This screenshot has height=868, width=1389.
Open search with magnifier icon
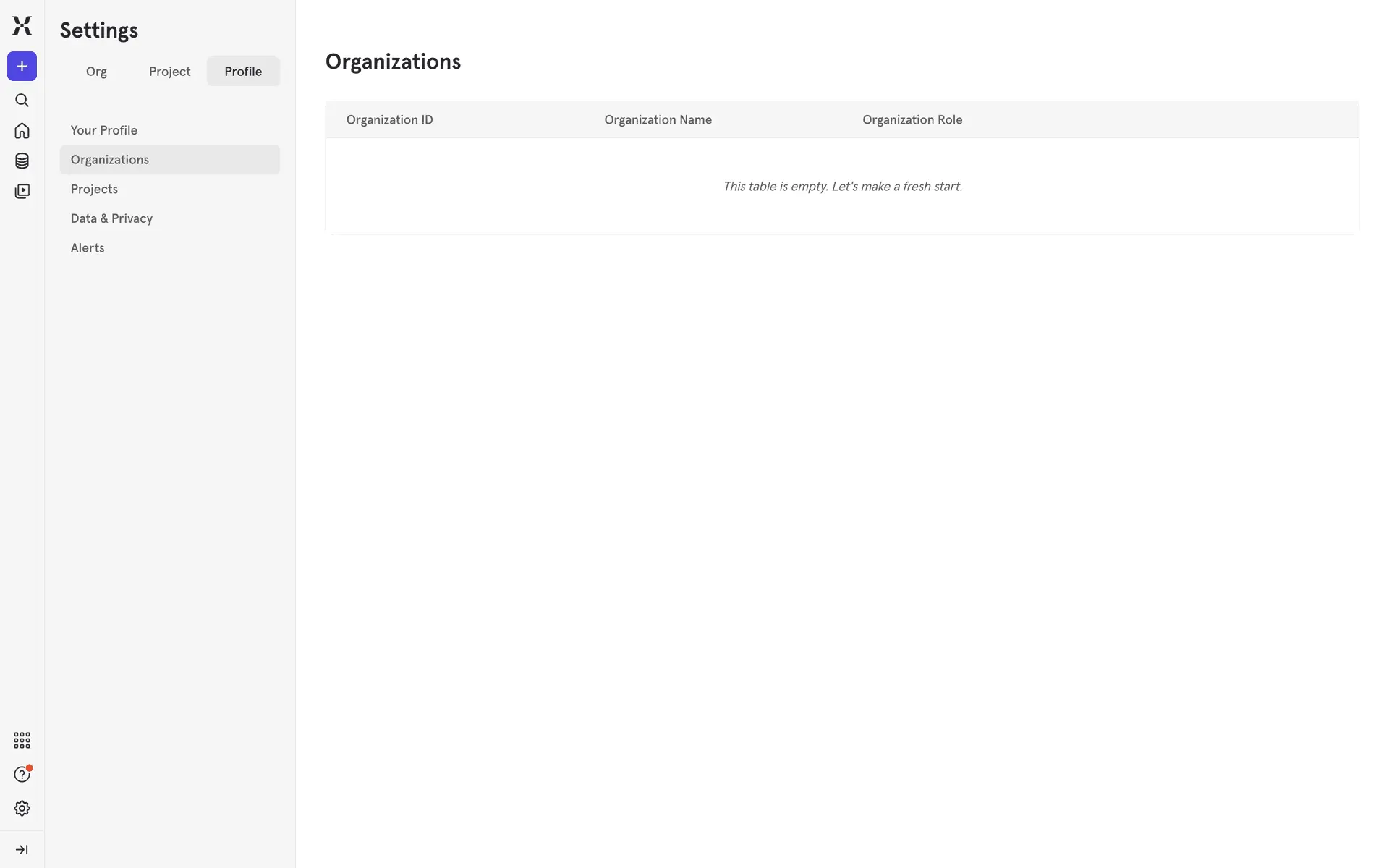tap(22, 101)
